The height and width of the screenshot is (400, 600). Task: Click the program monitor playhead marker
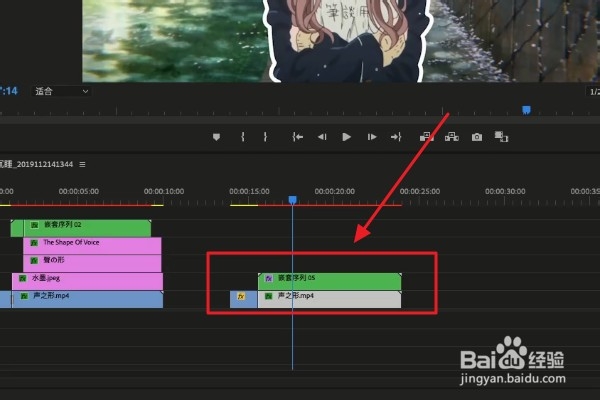click(x=527, y=110)
